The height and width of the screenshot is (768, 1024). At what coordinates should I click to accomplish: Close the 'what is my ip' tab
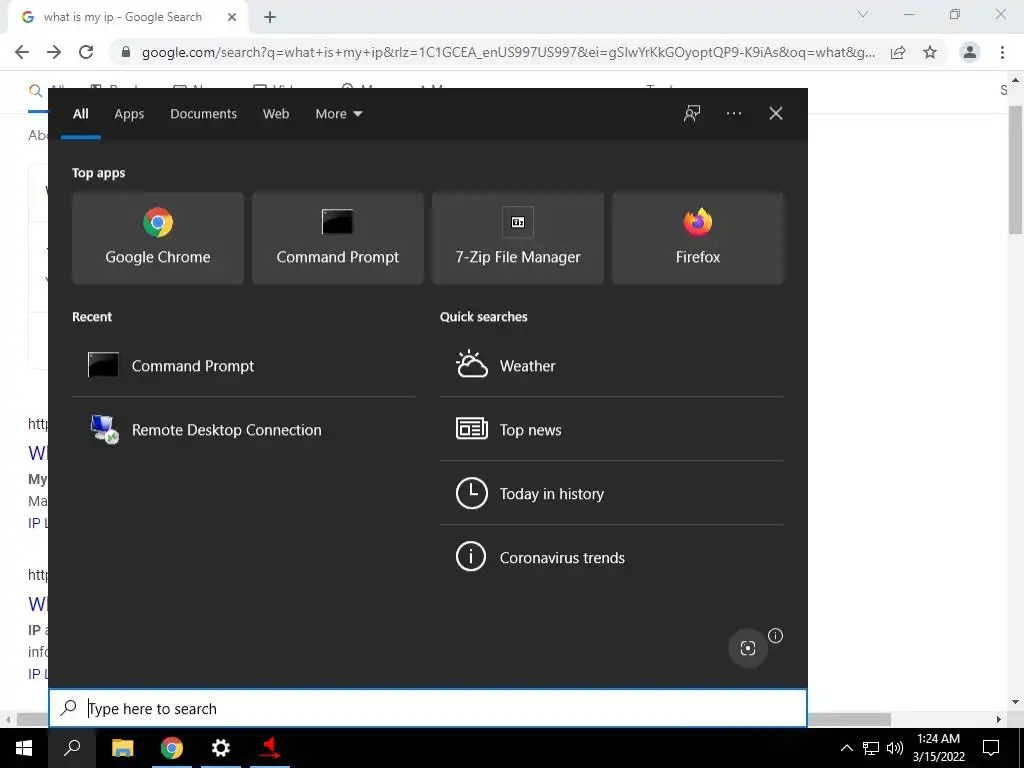tap(232, 18)
